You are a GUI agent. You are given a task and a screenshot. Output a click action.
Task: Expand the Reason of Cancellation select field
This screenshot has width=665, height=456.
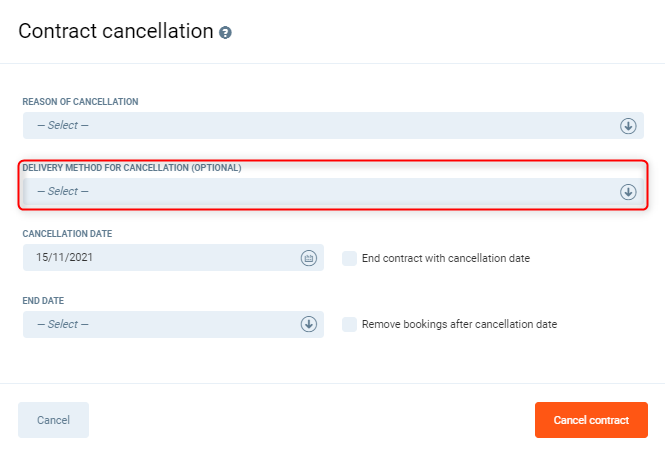[x=320, y=126]
